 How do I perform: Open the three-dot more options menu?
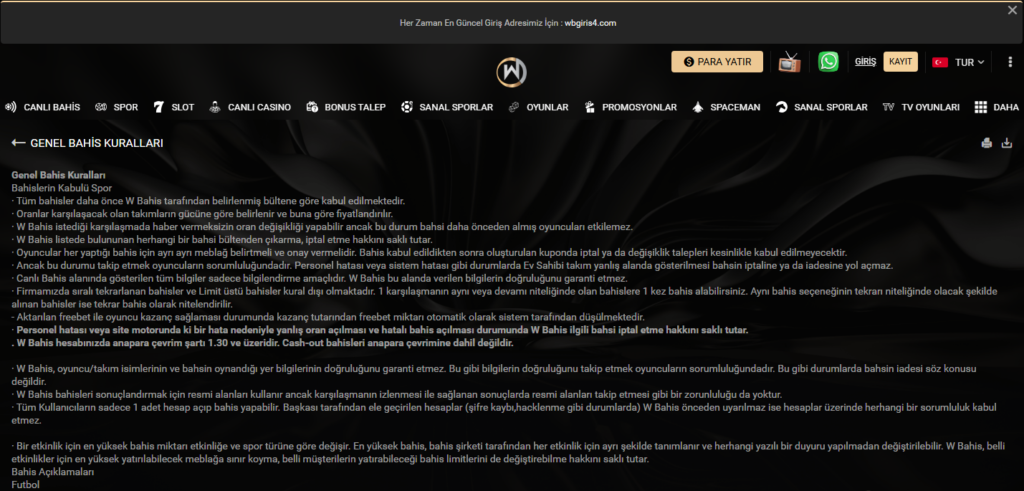point(1010,62)
